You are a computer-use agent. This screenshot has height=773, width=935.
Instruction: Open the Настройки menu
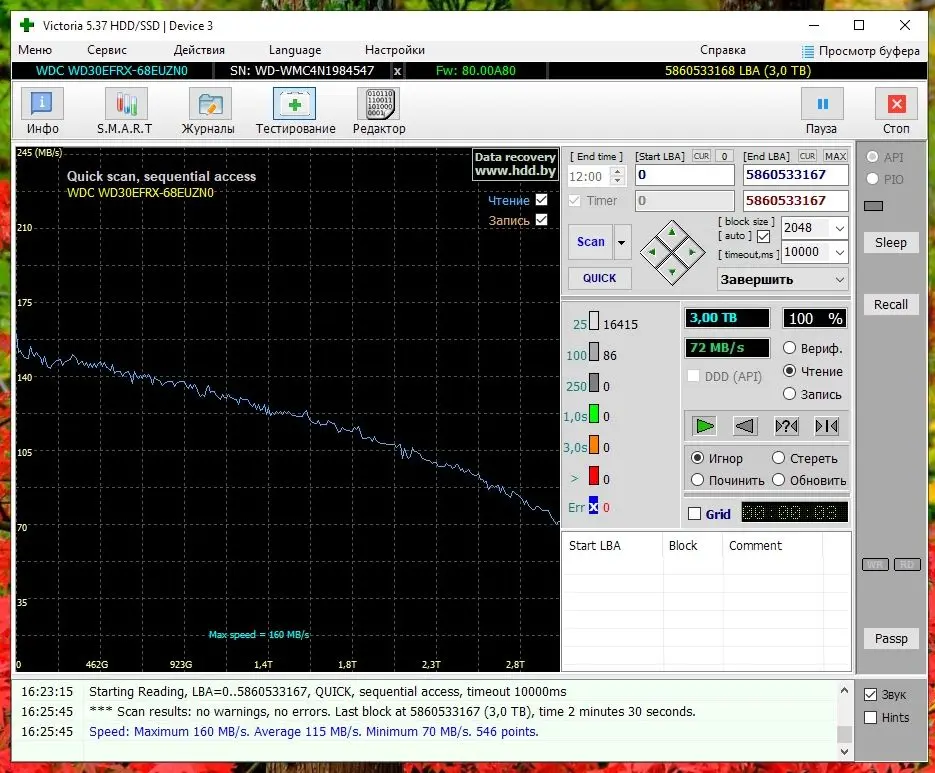click(x=394, y=50)
